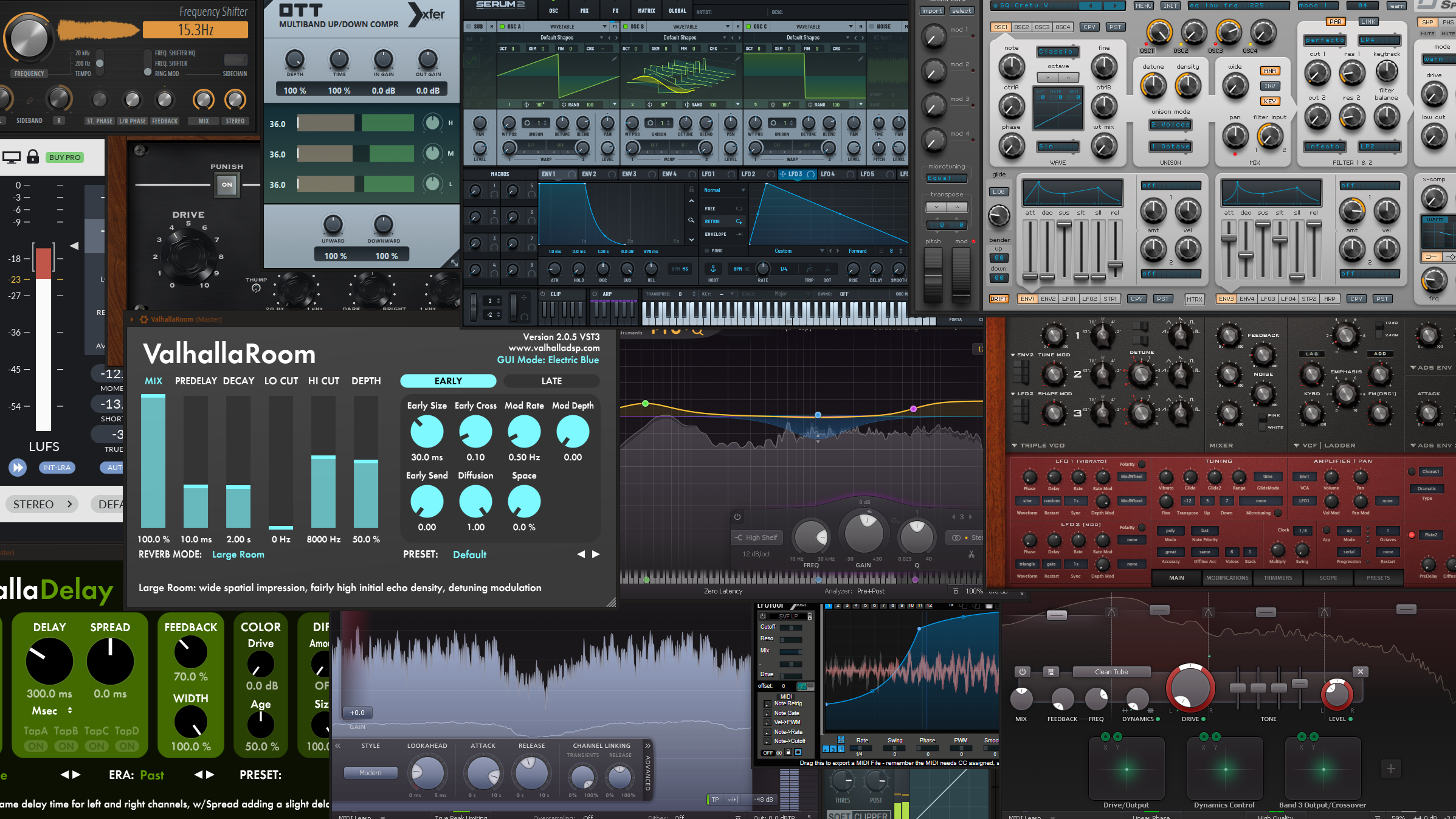Click the padlock icon above Serum's envelope display

pyautogui.click(x=691, y=190)
